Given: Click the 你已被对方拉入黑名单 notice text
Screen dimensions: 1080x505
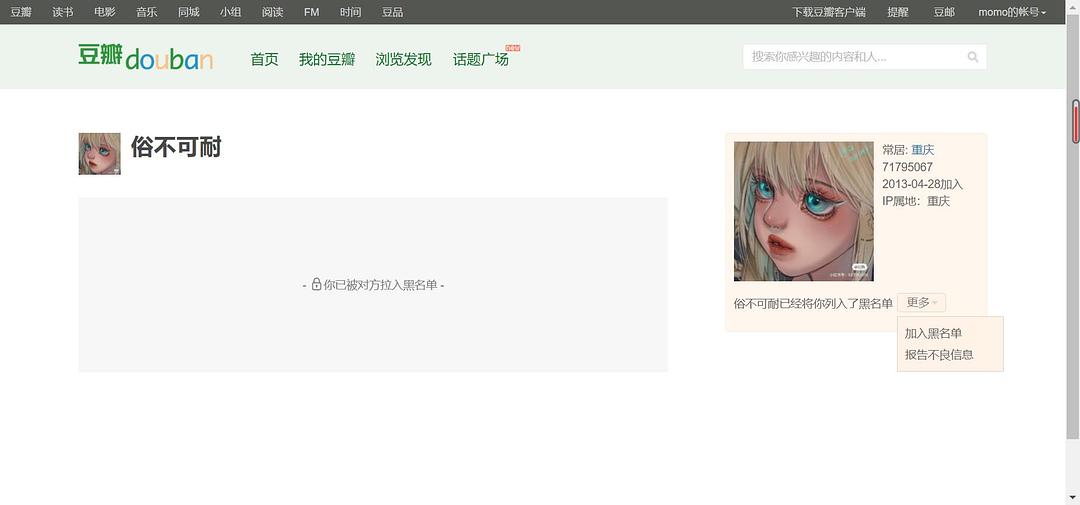Looking at the screenshot, I should click(380, 285).
